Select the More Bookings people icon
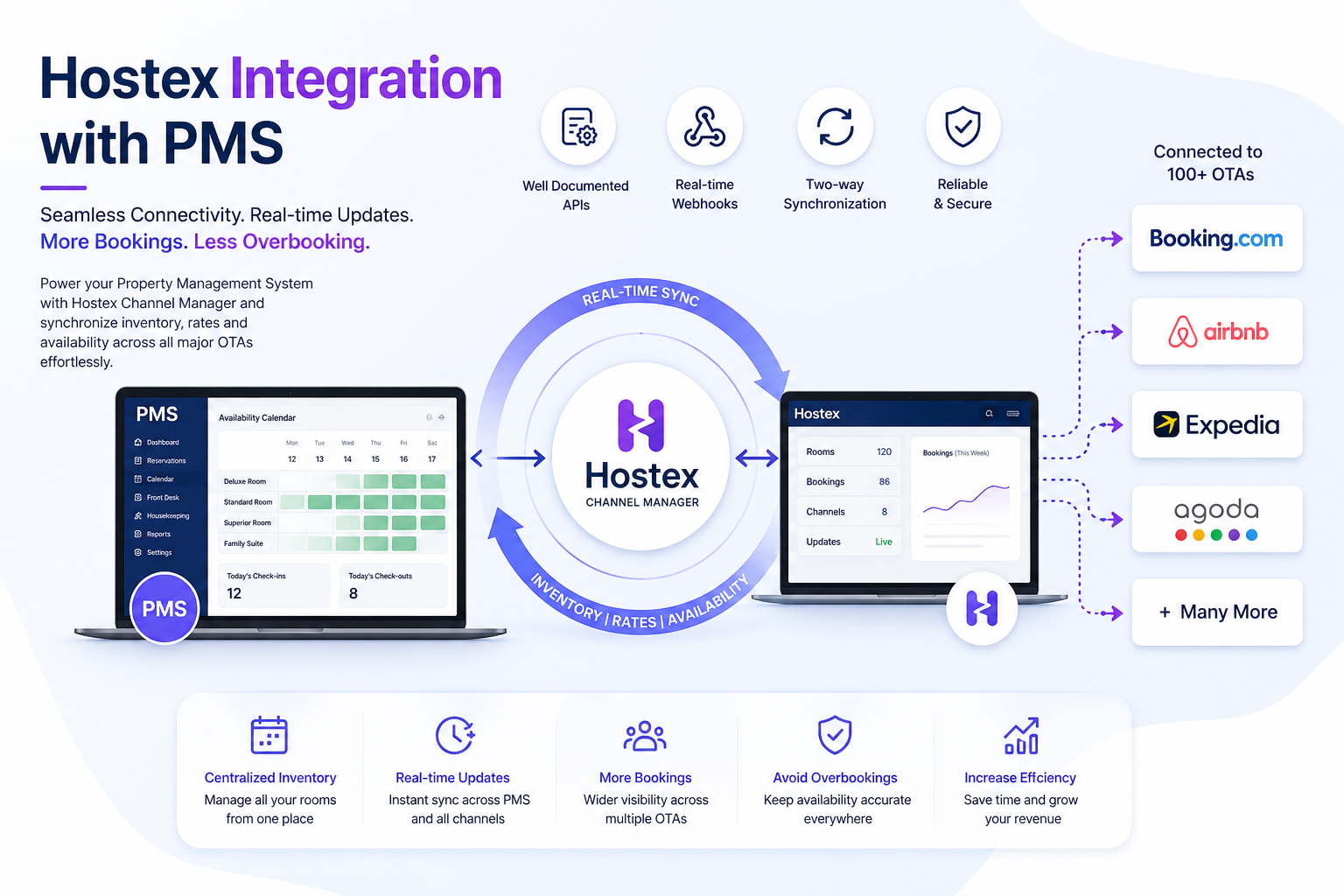Screen dimensions: 1344x896 click(645, 736)
